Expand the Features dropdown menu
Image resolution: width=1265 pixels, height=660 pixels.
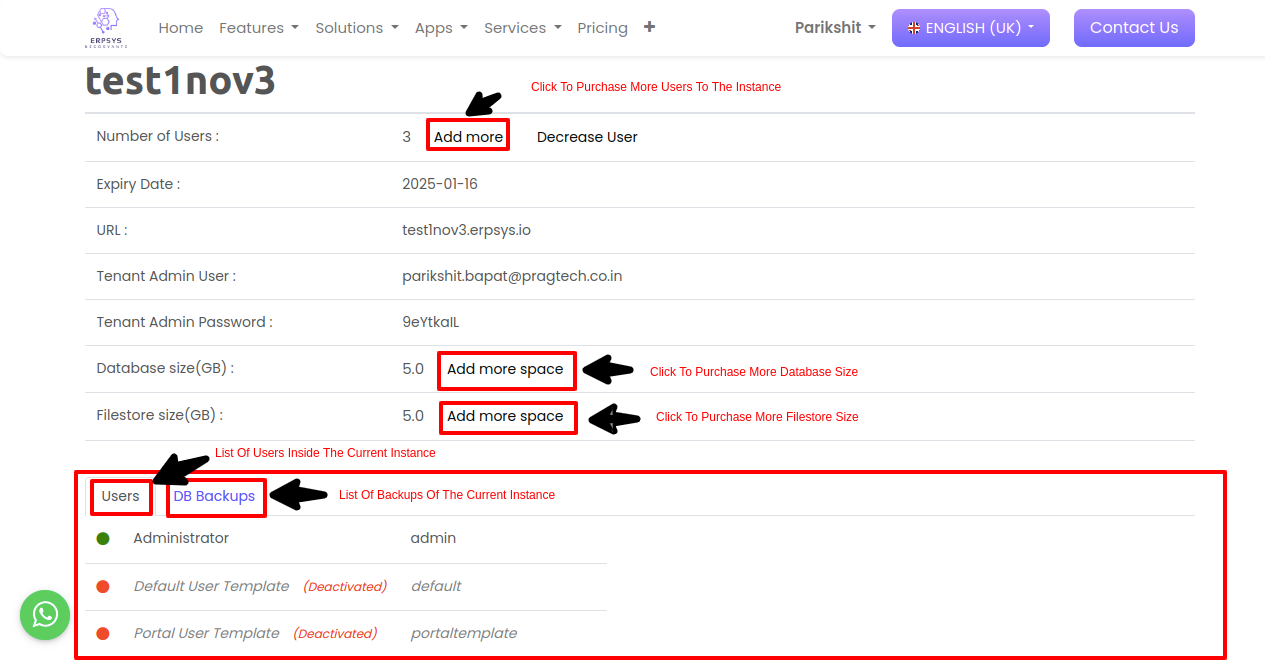click(258, 28)
